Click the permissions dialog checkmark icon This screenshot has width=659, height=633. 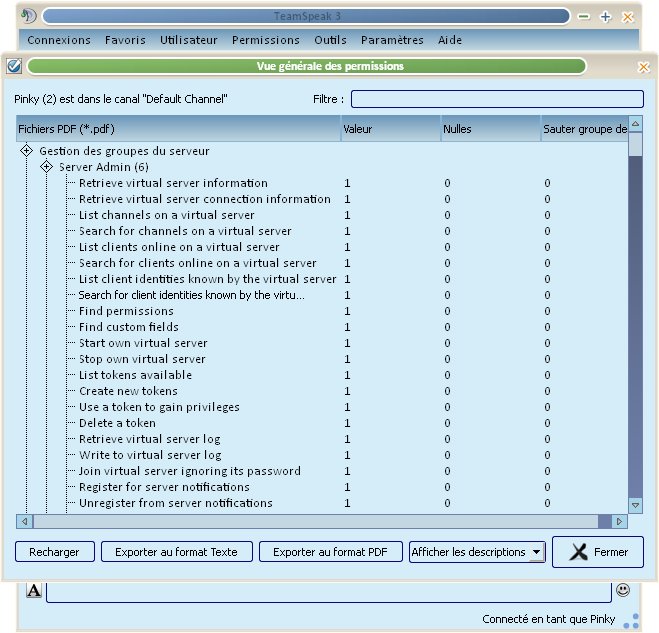click(x=14, y=67)
